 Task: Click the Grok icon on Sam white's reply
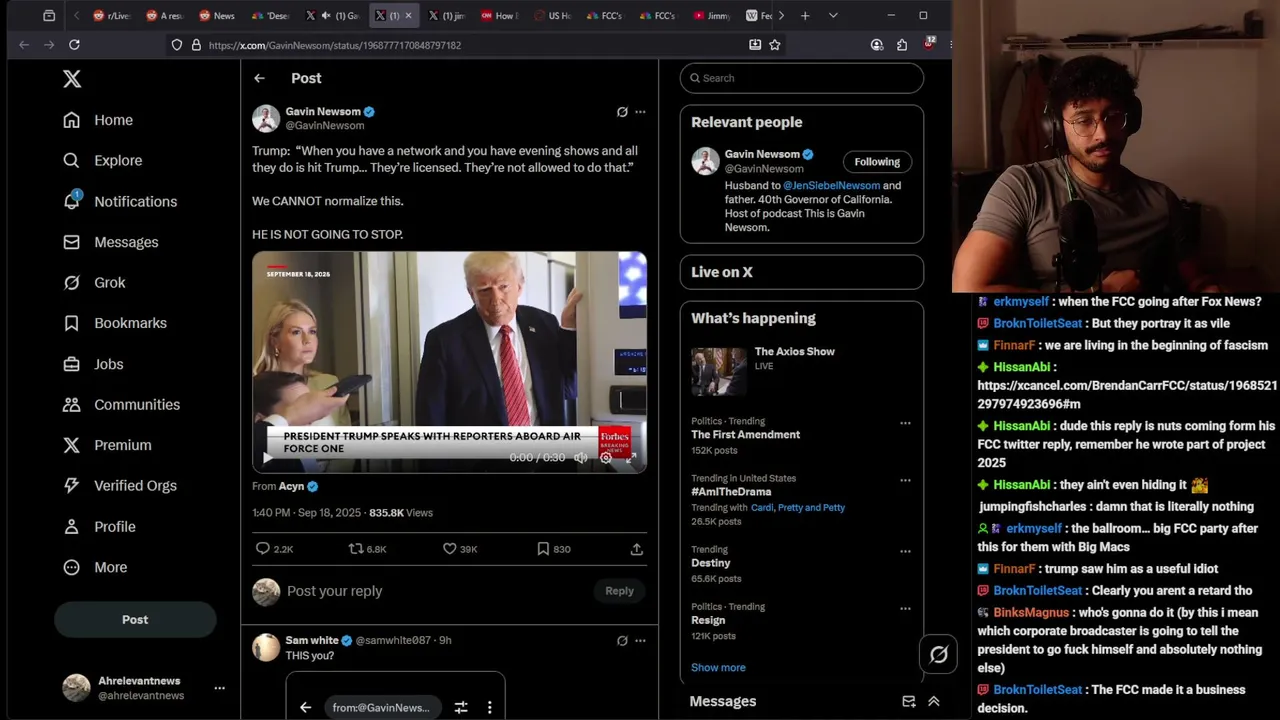(622, 641)
